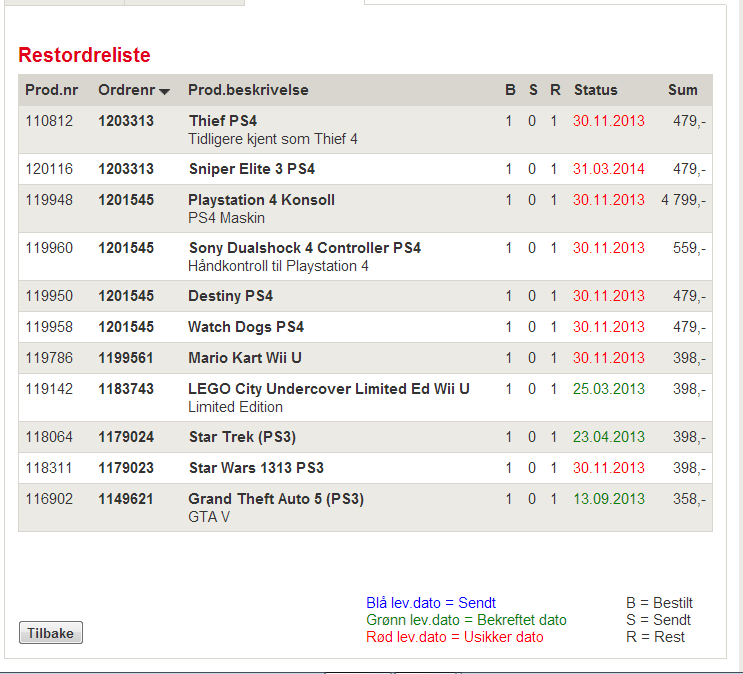The image size is (743, 674).
Task: Click status date 31.03.2014
Action: (609, 169)
